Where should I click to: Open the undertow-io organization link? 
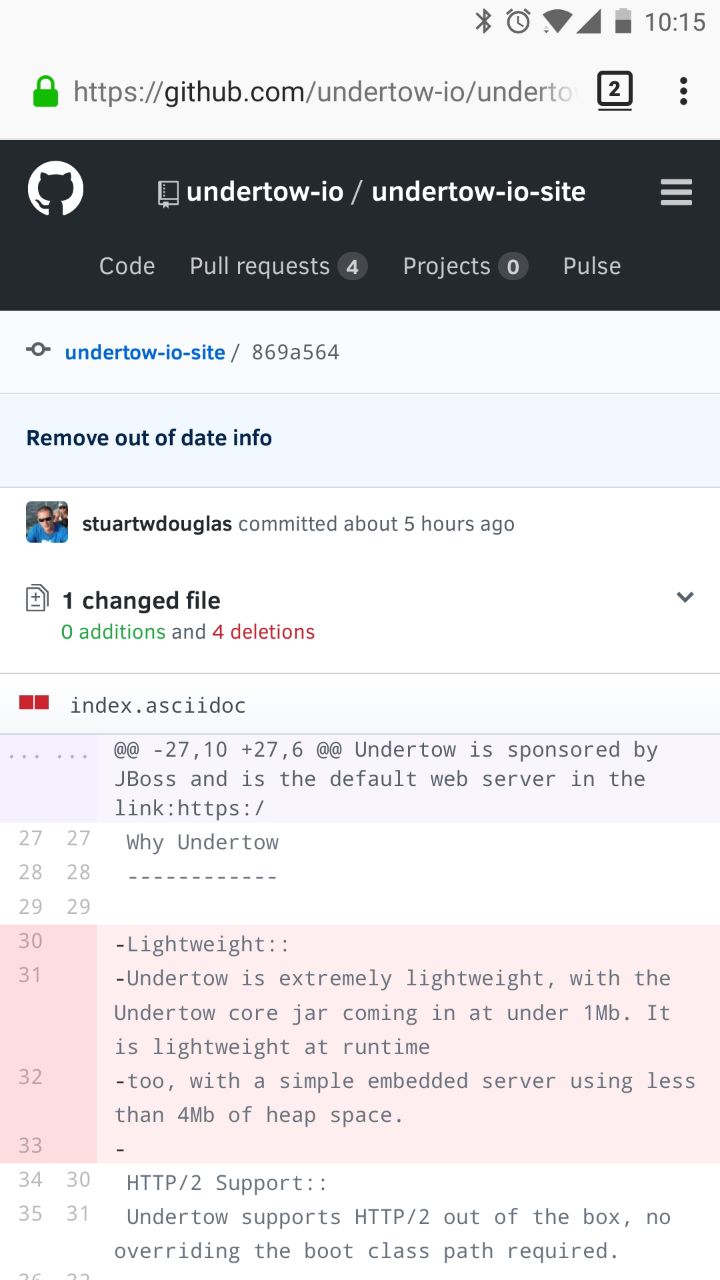265,192
